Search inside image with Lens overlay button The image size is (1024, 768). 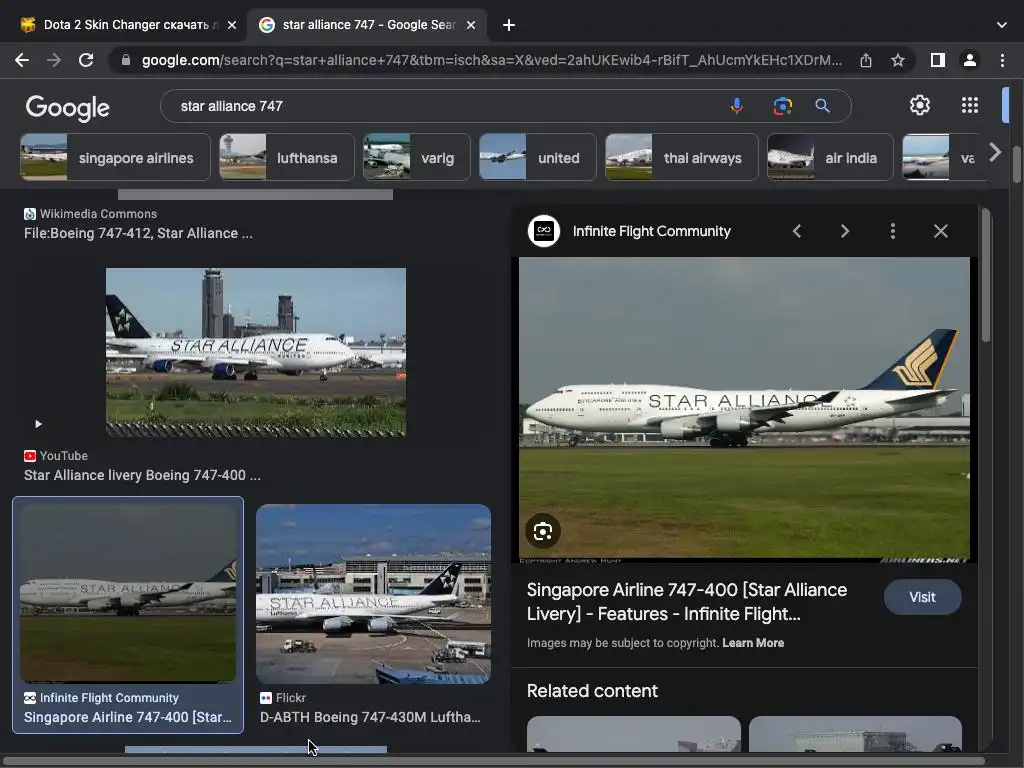point(543,531)
